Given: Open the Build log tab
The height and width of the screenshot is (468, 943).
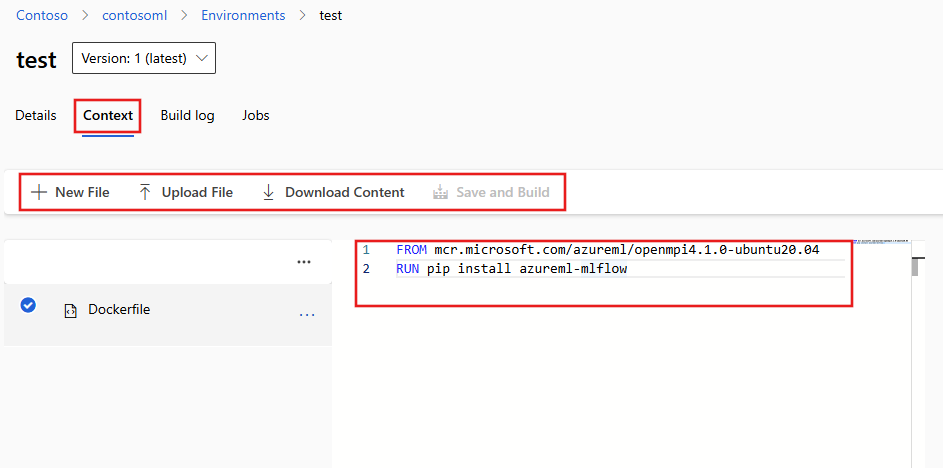Looking at the screenshot, I should coord(187,115).
